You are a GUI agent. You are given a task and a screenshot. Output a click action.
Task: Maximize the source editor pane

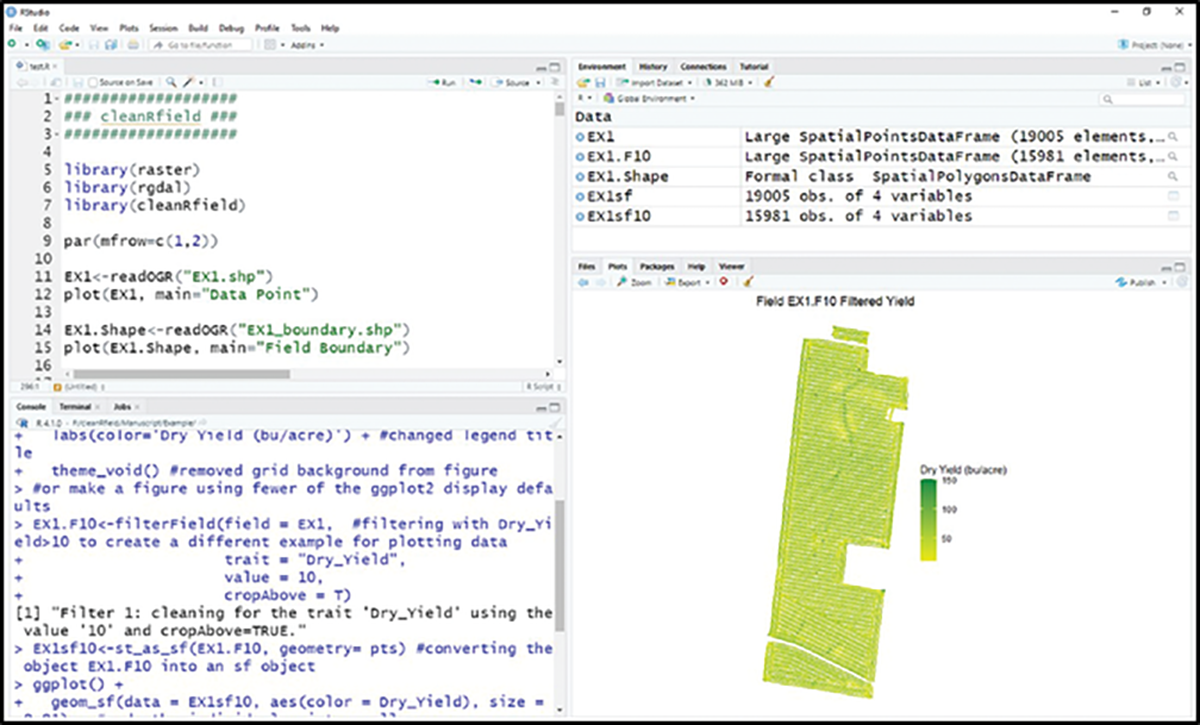click(x=555, y=67)
